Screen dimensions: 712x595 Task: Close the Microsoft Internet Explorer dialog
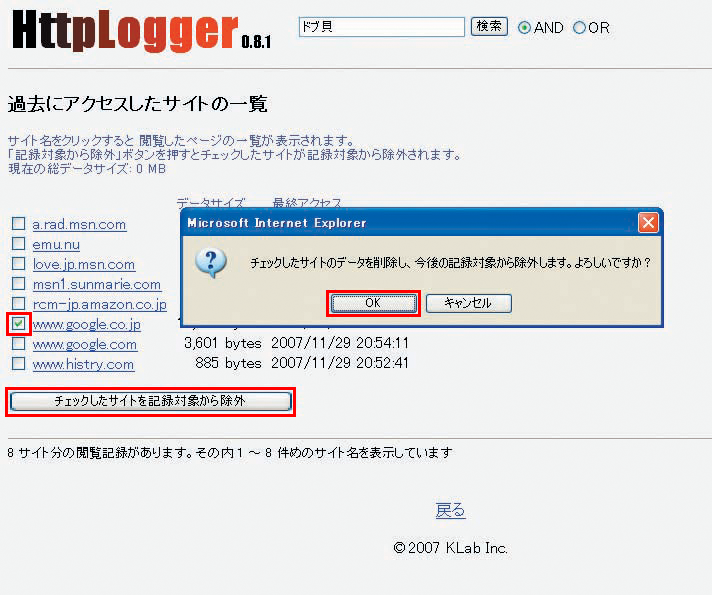(648, 223)
